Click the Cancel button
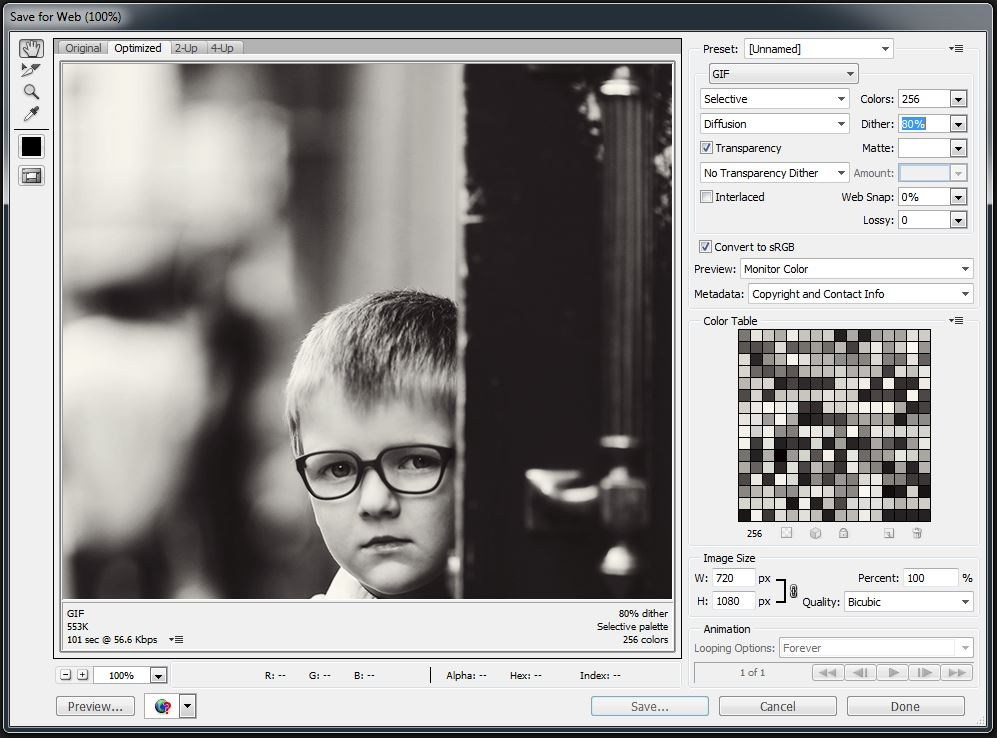The image size is (997, 738). point(777,706)
